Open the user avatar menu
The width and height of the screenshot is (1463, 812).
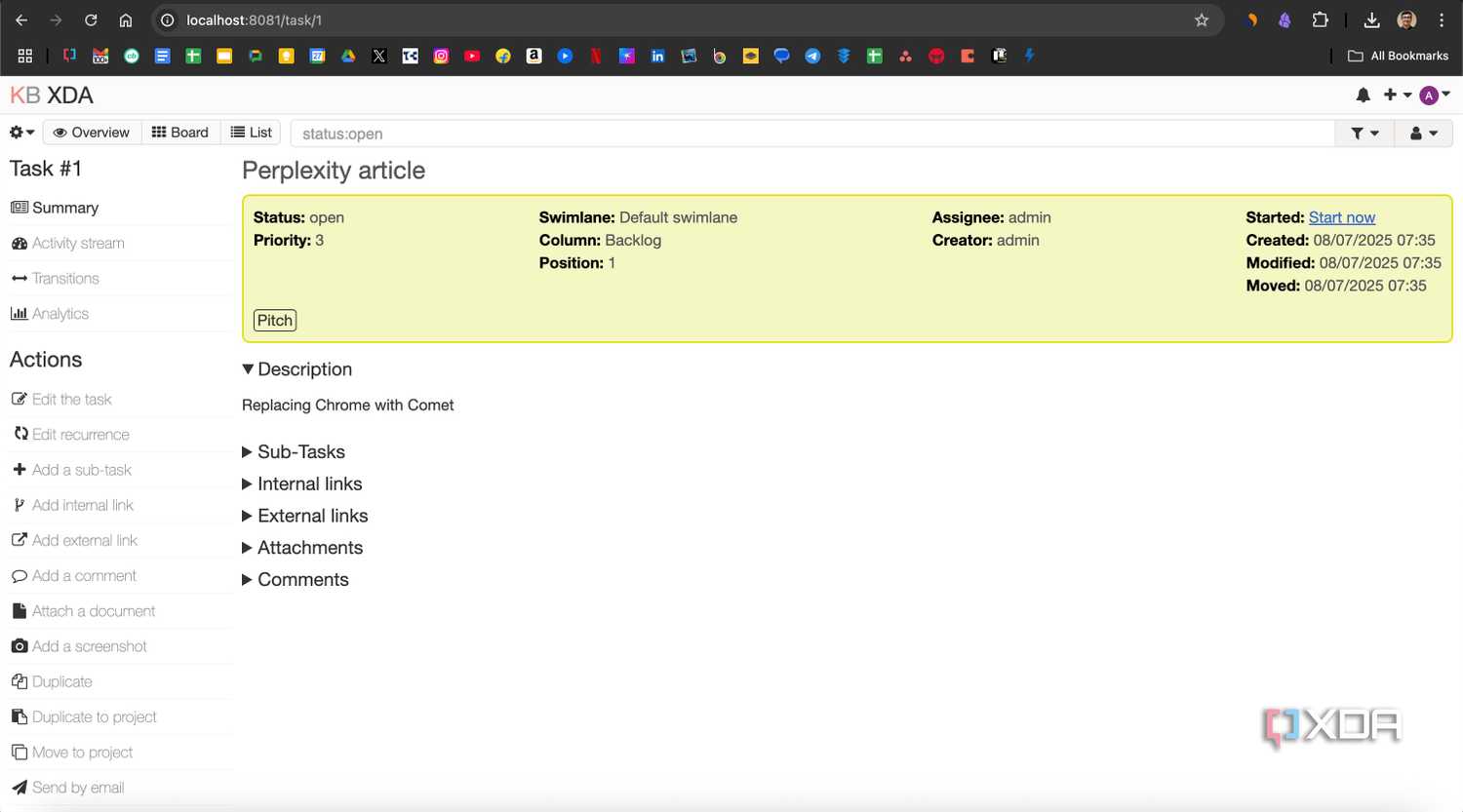(1435, 95)
